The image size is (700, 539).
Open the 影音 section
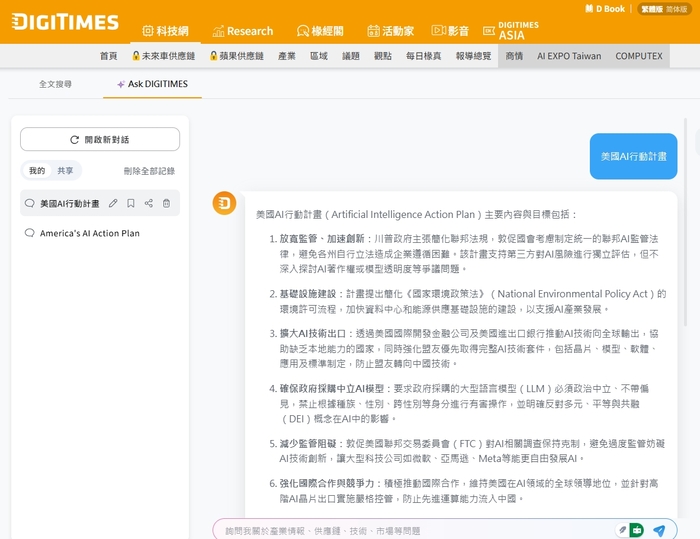click(450, 30)
